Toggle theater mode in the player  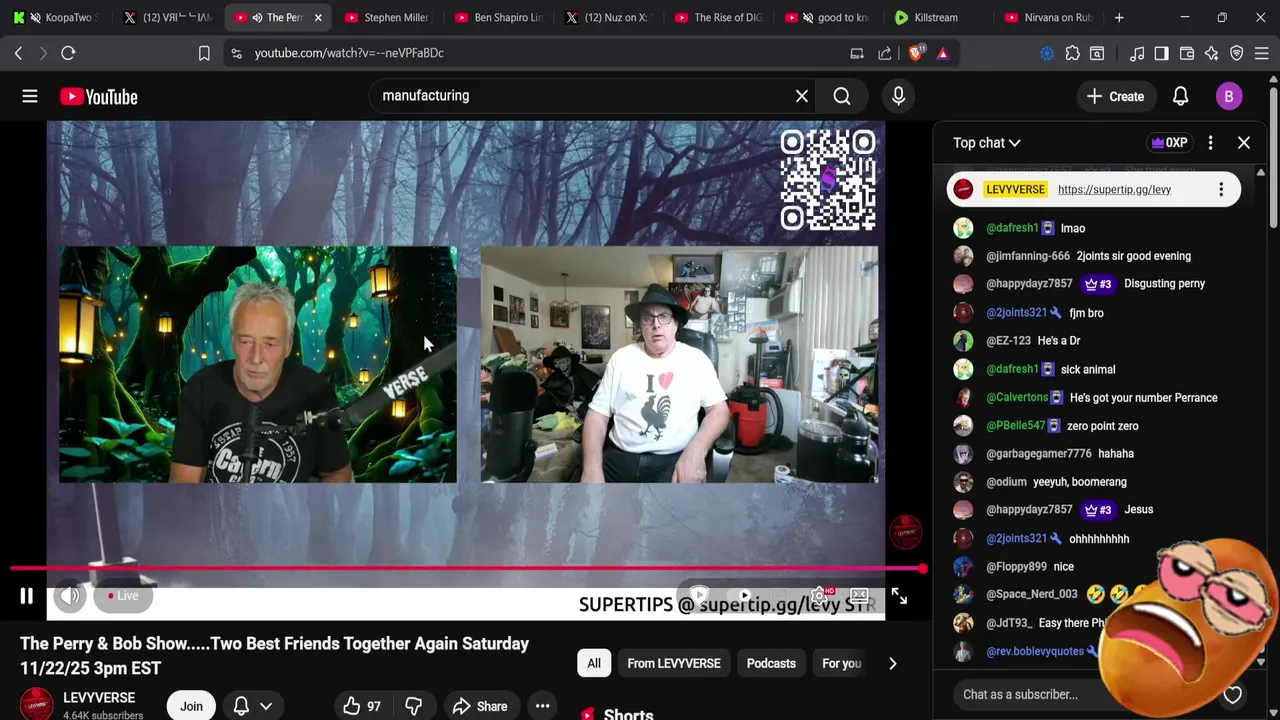(859, 596)
